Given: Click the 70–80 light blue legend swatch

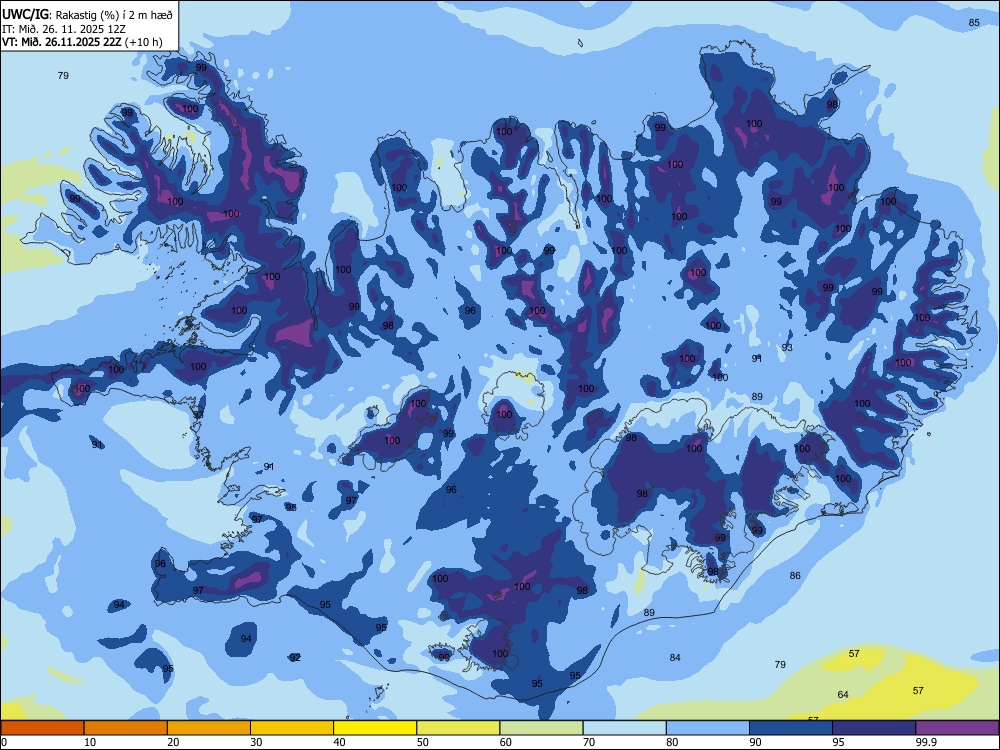Looking at the screenshot, I should tap(624, 728).
